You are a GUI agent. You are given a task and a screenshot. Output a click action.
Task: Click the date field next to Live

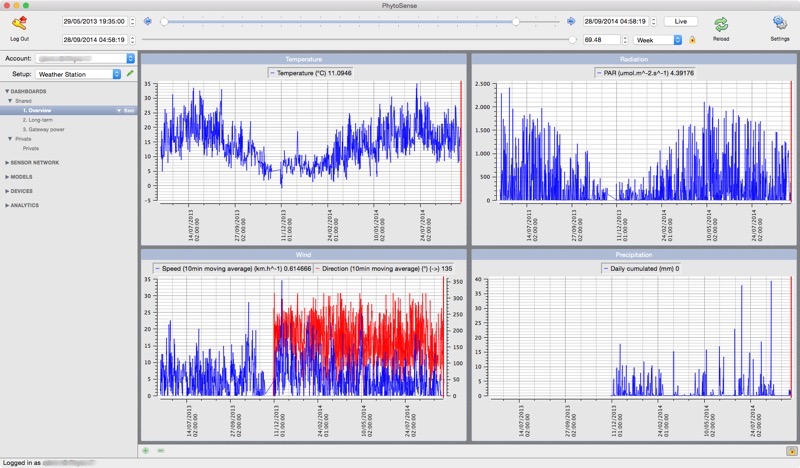coord(616,21)
